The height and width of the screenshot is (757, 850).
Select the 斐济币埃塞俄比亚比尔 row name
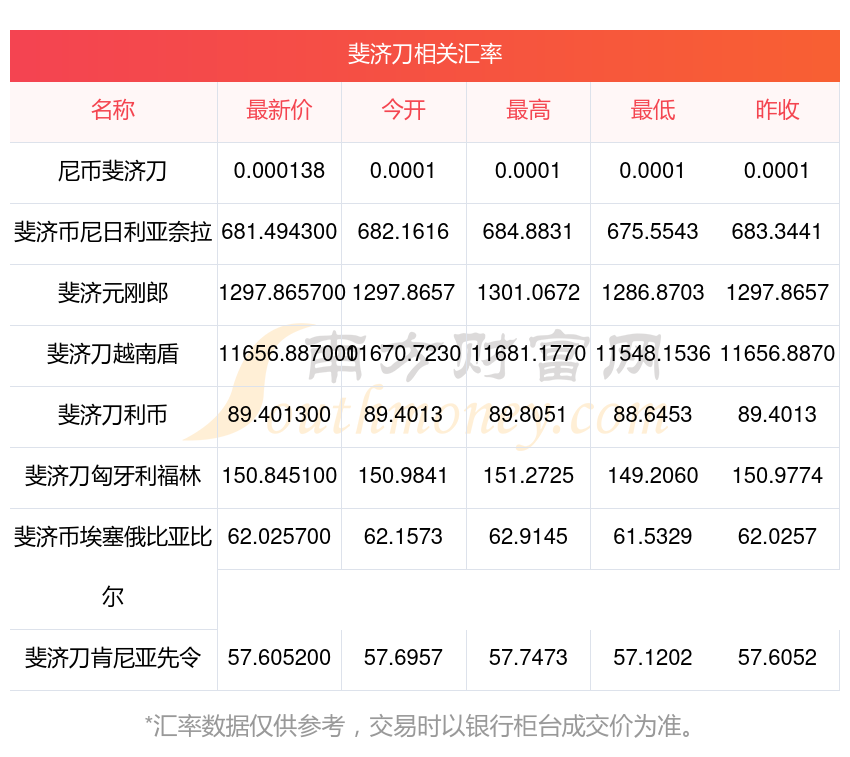pyautogui.click(x=113, y=567)
